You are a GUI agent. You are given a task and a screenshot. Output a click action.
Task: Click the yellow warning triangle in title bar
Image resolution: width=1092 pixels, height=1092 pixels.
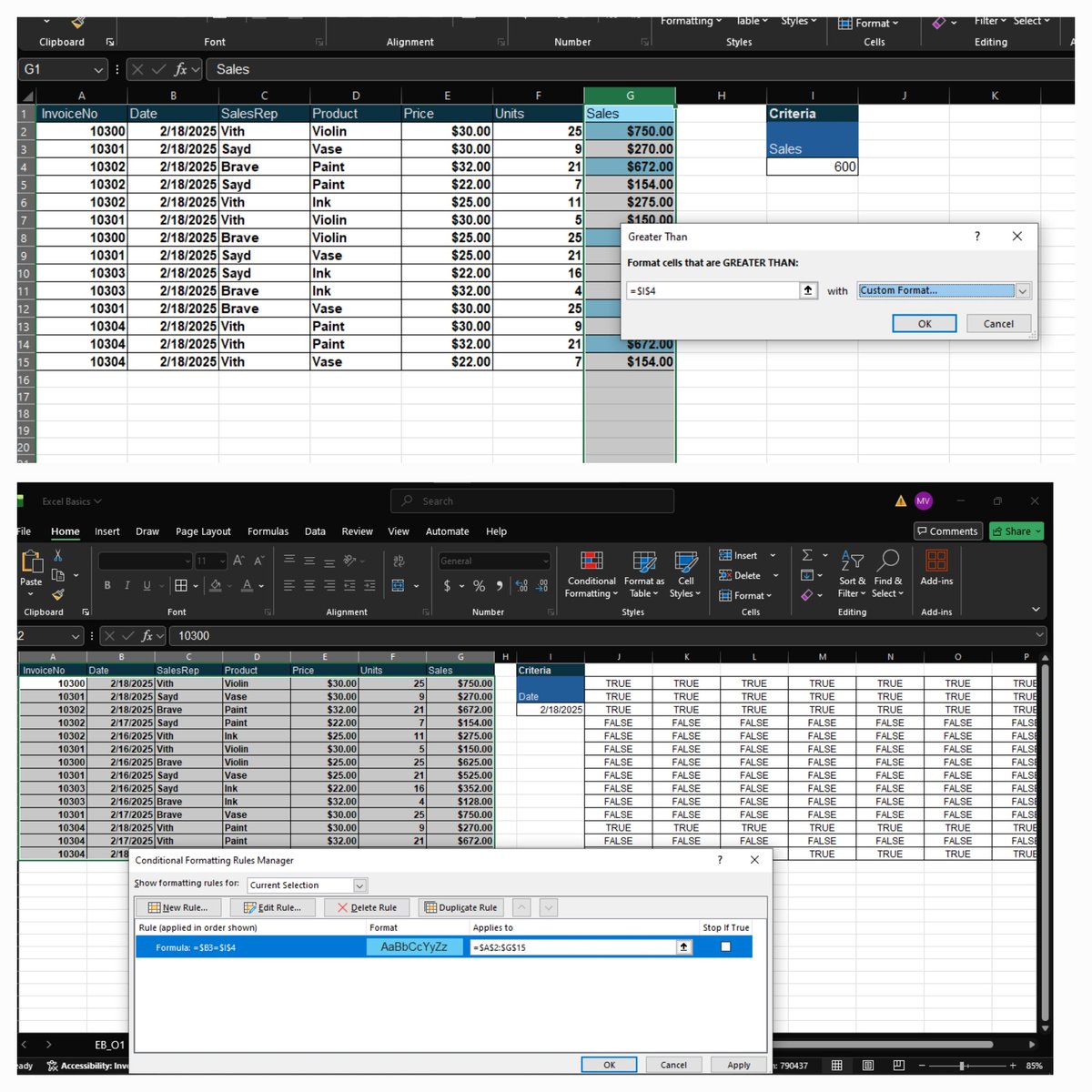pos(900,501)
